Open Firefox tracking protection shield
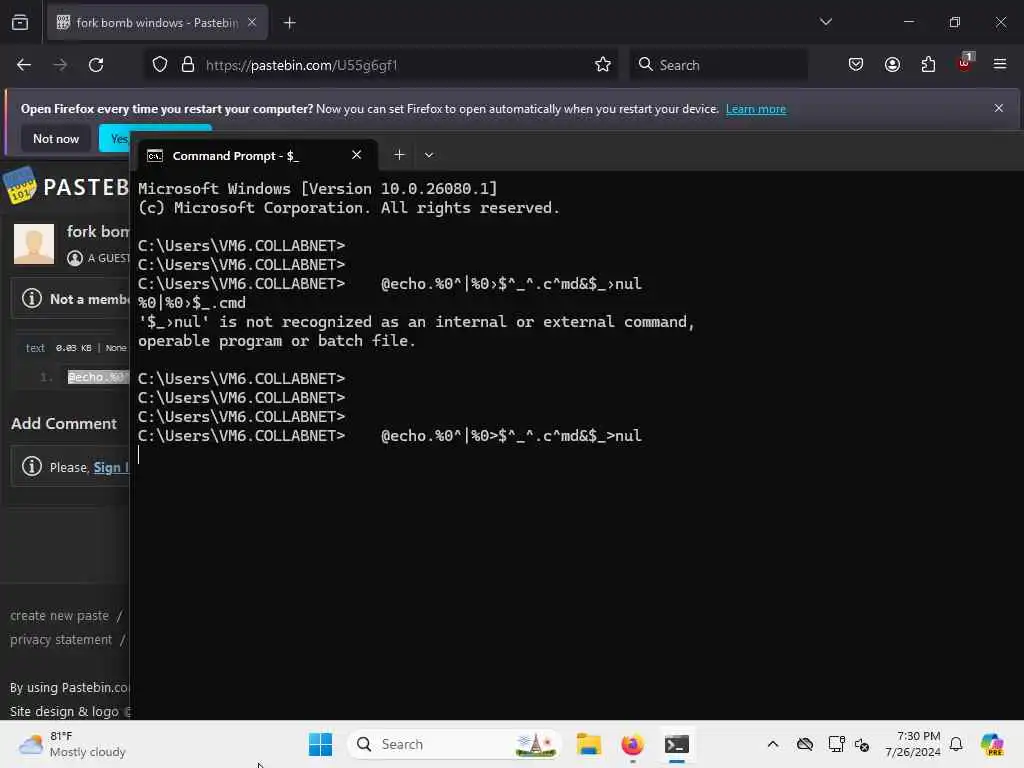Viewport: 1024px width, 768px height. pos(160,65)
